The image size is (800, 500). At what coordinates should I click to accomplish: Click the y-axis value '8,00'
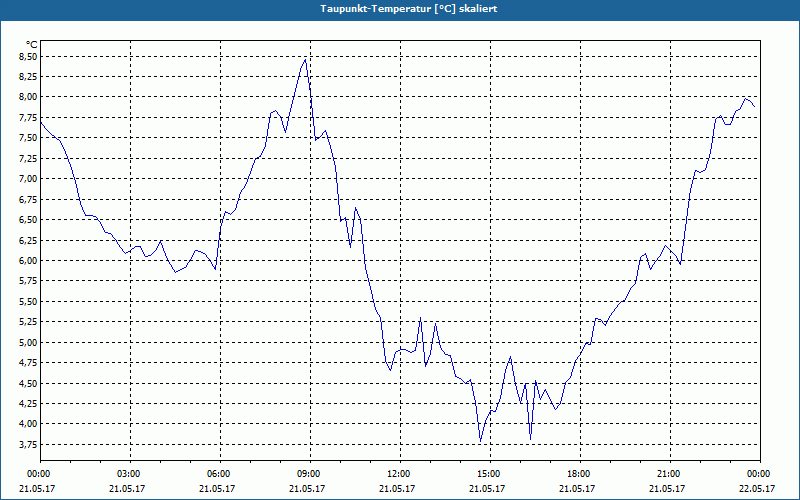pyautogui.click(x=29, y=97)
